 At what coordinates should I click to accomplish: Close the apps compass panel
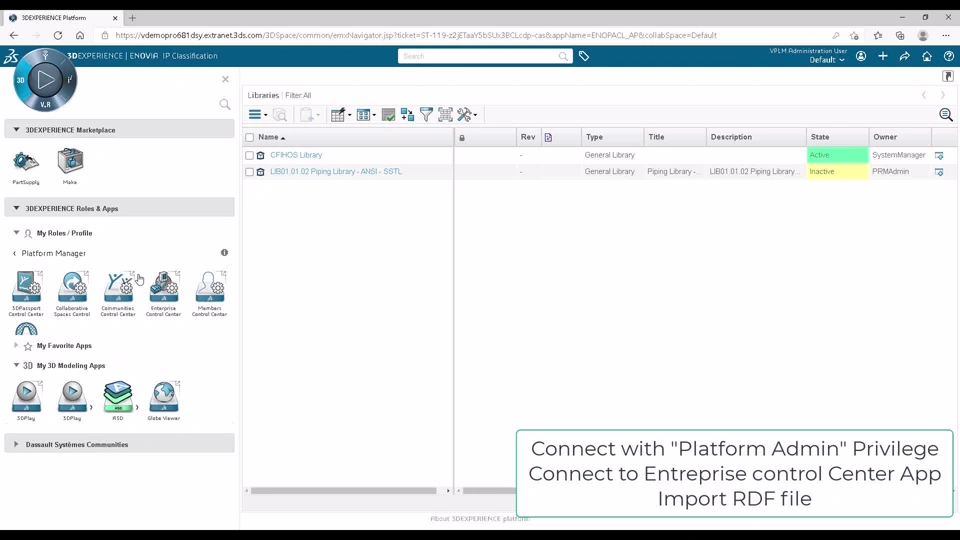[225, 80]
